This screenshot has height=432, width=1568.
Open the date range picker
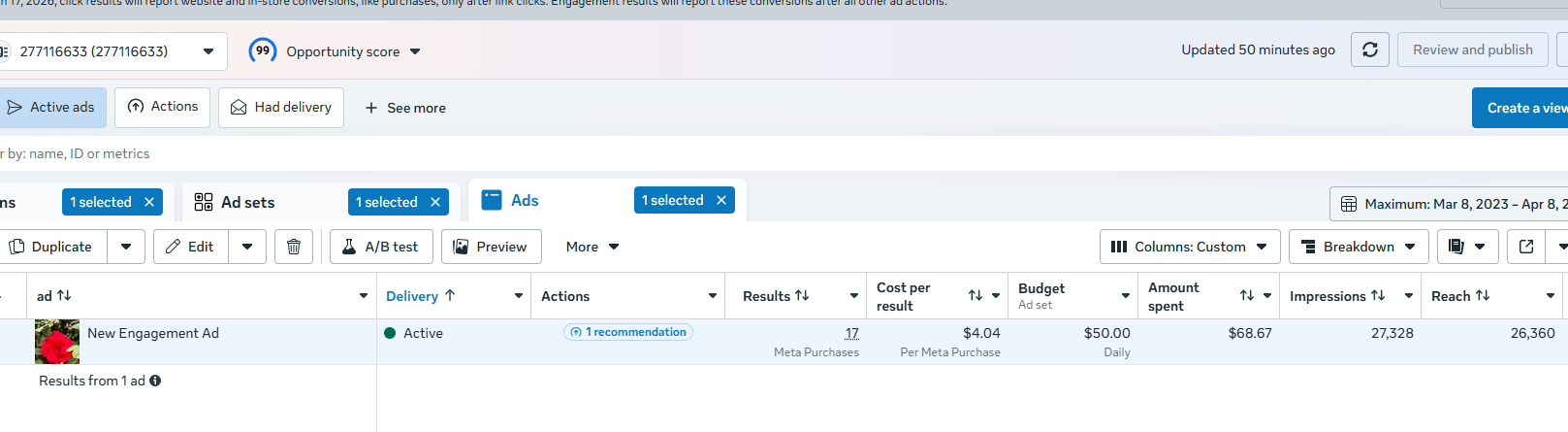(1449, 204)
